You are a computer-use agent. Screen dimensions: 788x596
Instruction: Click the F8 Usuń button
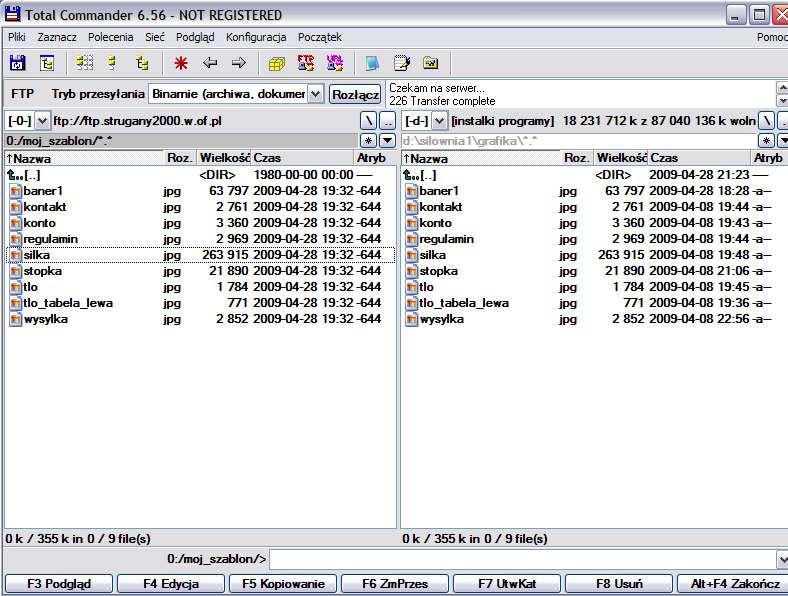pos(619,584)
